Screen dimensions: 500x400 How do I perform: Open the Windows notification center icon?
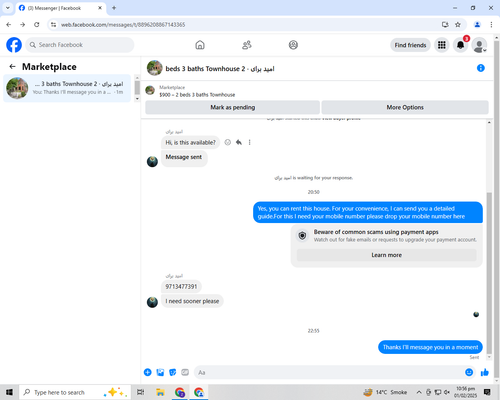pyautogui.click(x=487, y=392)
